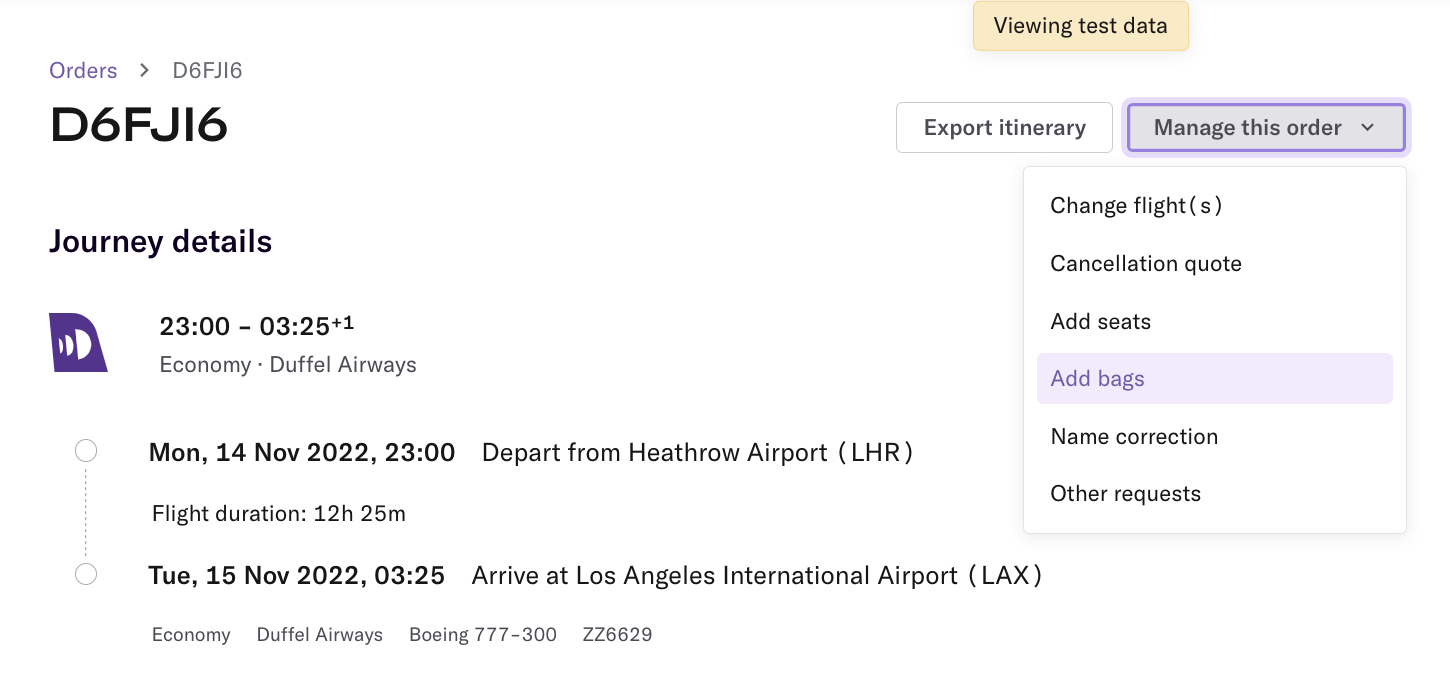Image resolution: width=1450 pixels, height=674 pixels.
Task: Click the Flight duration 12h 25m text
Action: 279,514
